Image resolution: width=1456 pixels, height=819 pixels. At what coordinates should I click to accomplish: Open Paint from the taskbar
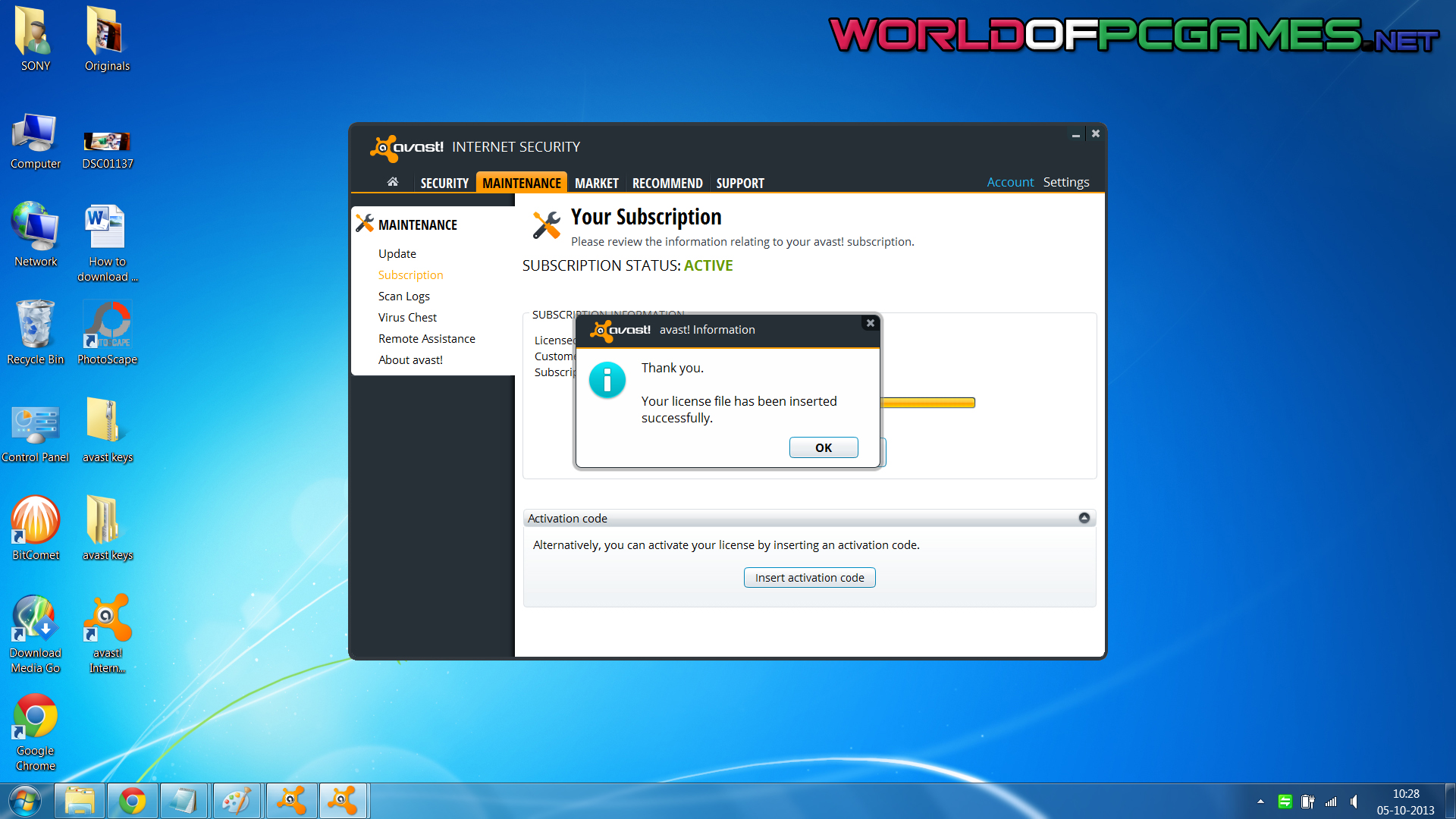pos(237,801)
